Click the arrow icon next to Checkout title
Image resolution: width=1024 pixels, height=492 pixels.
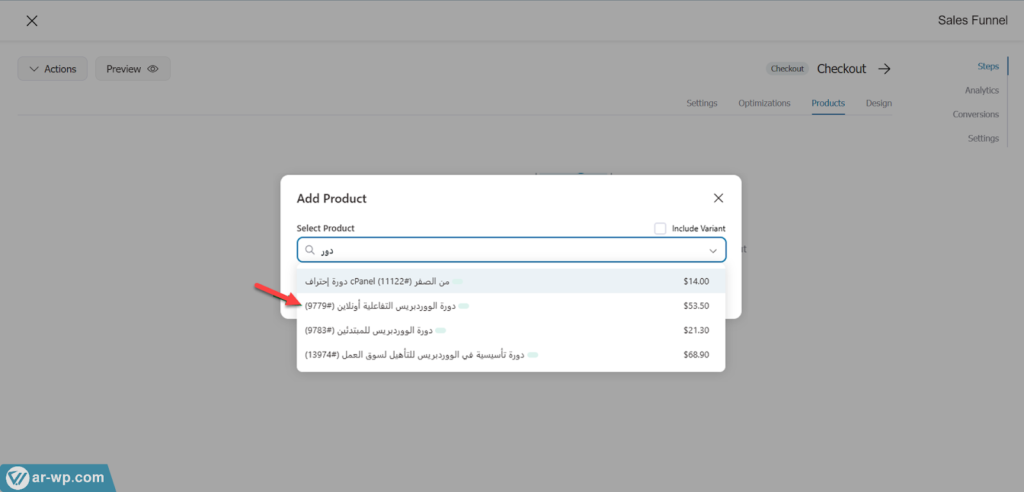(x=884, y=69)
